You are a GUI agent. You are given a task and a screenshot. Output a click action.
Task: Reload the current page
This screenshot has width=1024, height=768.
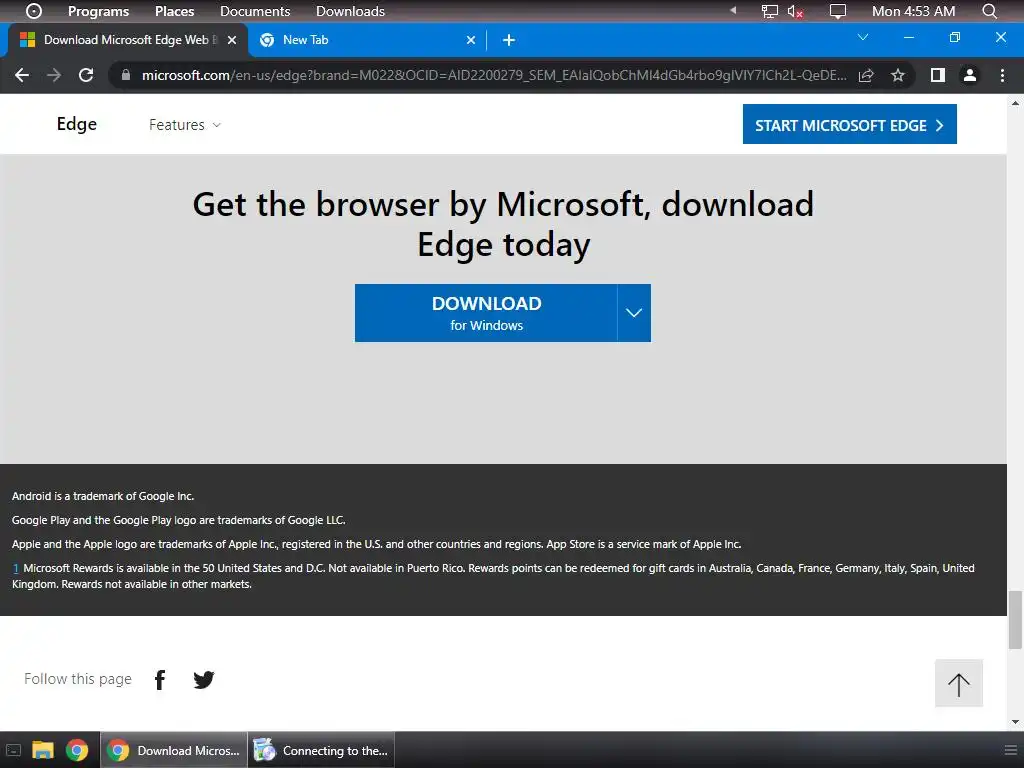tap(86, 75)
